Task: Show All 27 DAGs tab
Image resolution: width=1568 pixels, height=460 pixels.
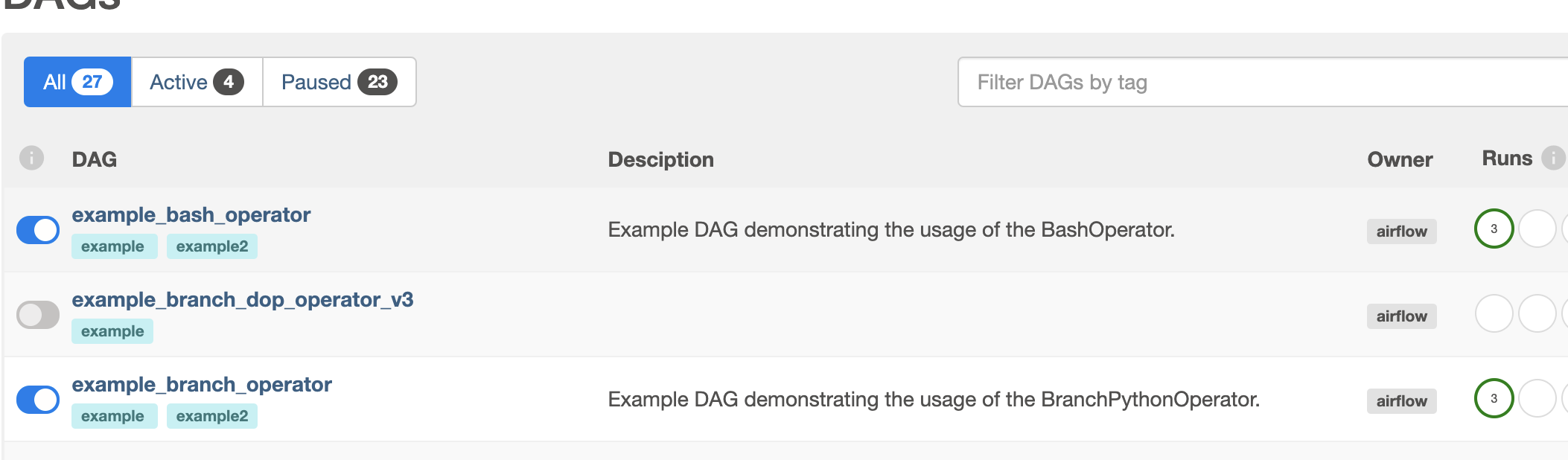Action: [x=77, y=82]
